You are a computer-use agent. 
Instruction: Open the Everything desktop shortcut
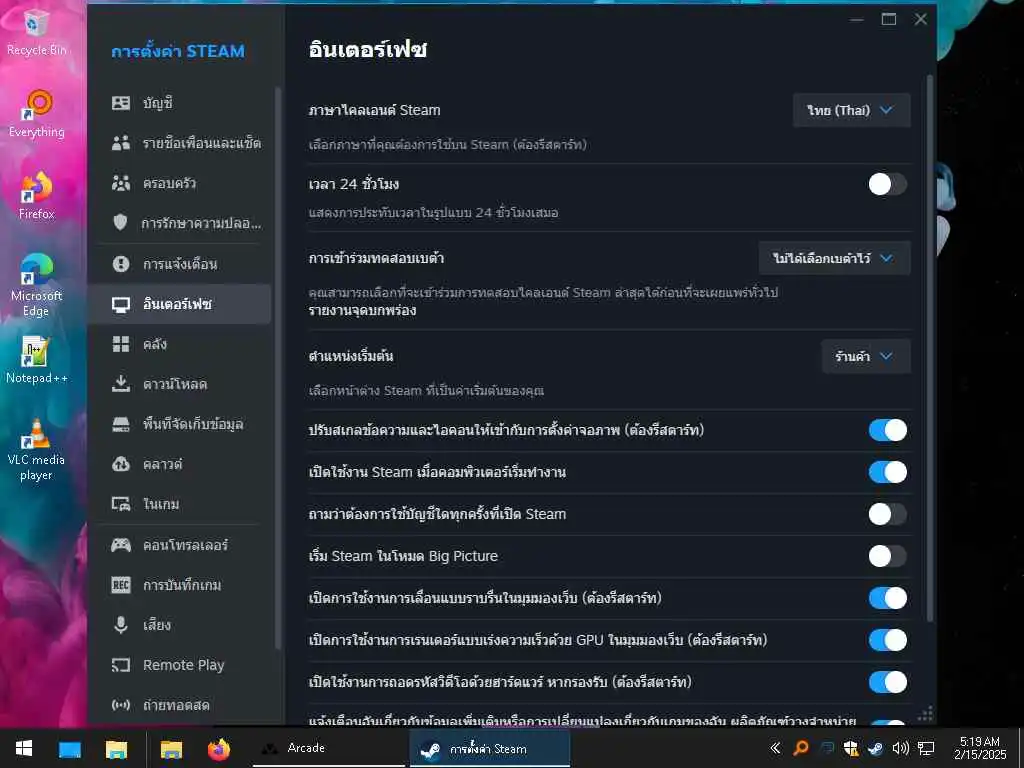click(x=36, y=114)
